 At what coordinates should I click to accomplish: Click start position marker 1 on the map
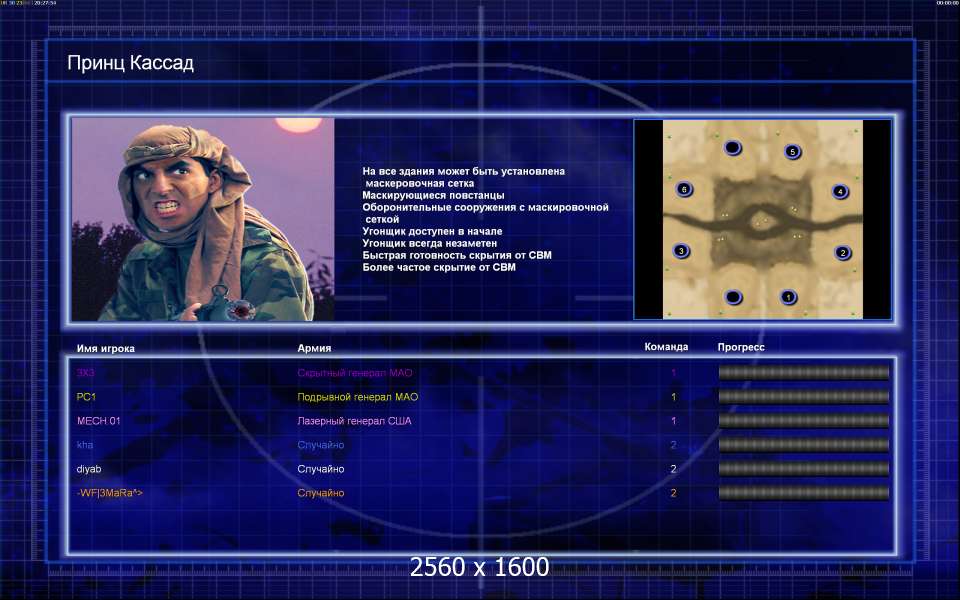coord(788,297)
